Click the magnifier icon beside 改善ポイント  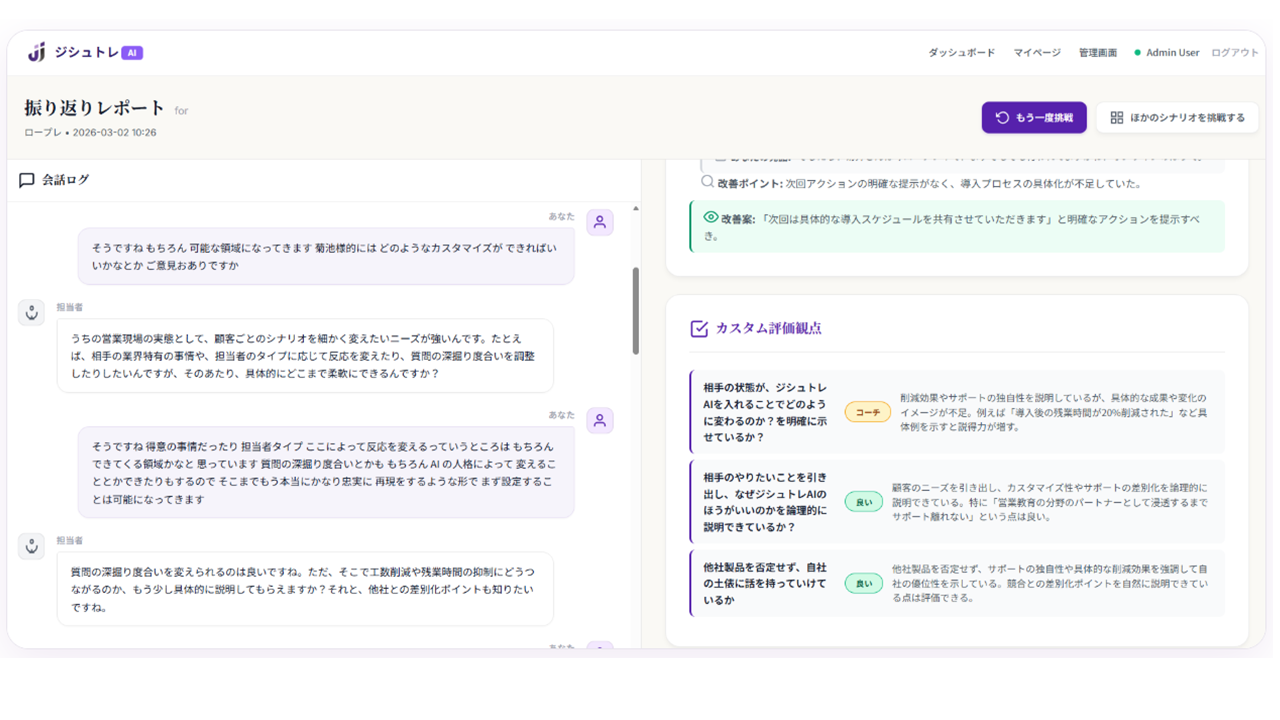click(708, 182)
